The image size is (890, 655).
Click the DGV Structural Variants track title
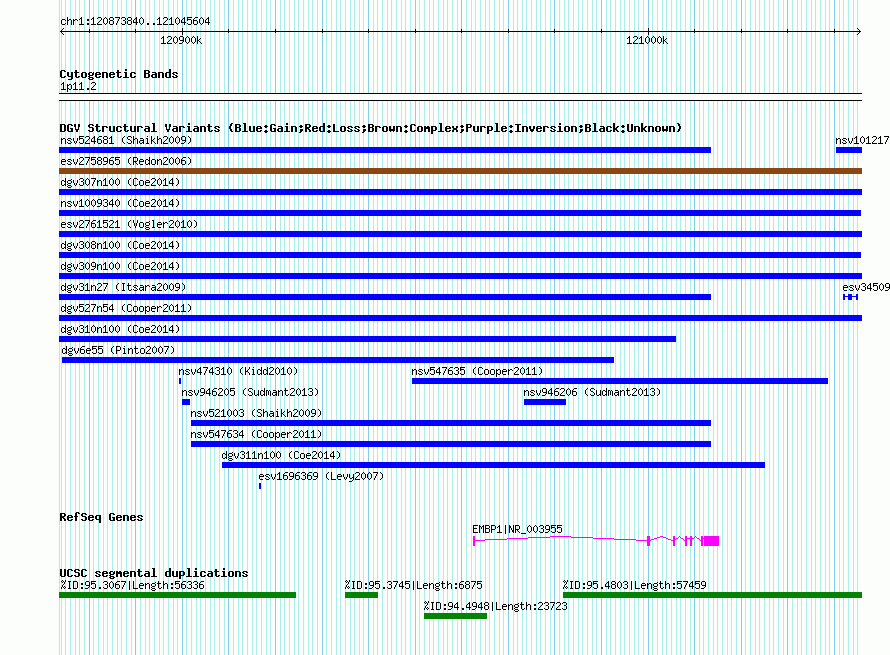[370, 128]
